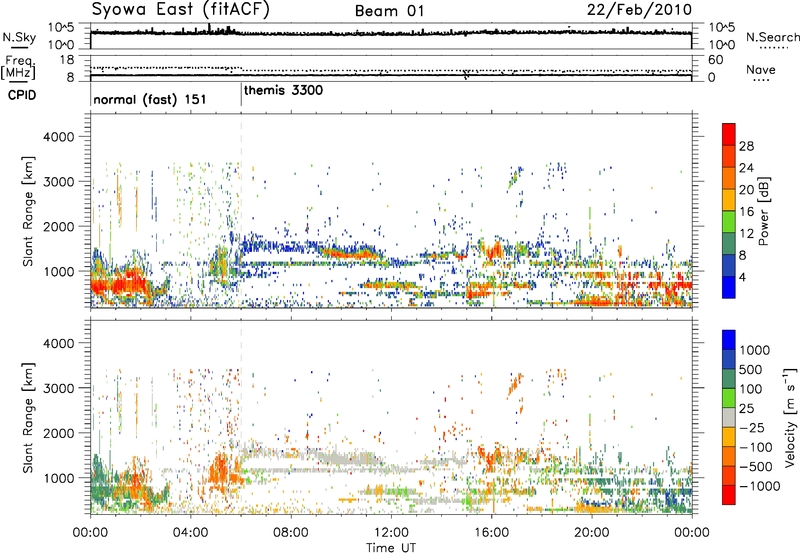Click the 'Freq. [MHz]' axis label
Image resolution: width=800 pixels, height=554 pixels.
click(x=18, y=67)
